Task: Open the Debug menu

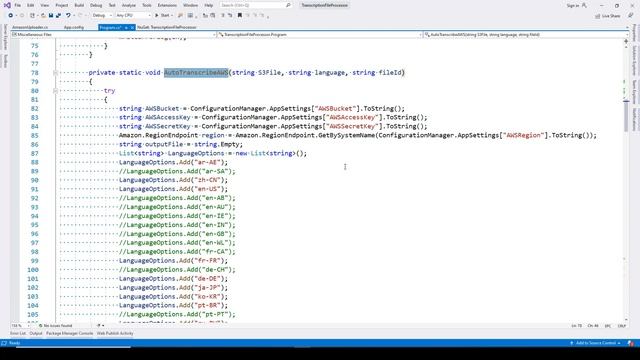Action: pos(96,5)
